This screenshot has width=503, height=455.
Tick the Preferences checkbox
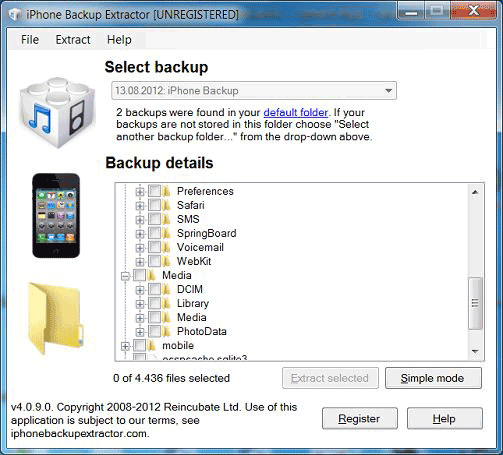click(154, 191)
